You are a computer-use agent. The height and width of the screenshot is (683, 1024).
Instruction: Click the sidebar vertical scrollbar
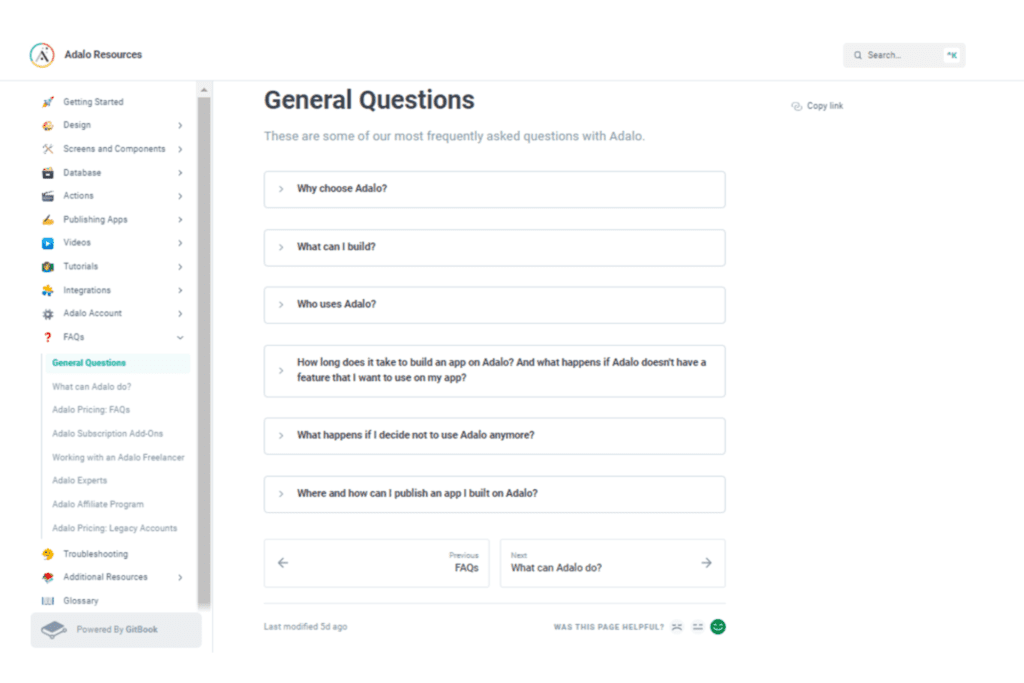204,350
